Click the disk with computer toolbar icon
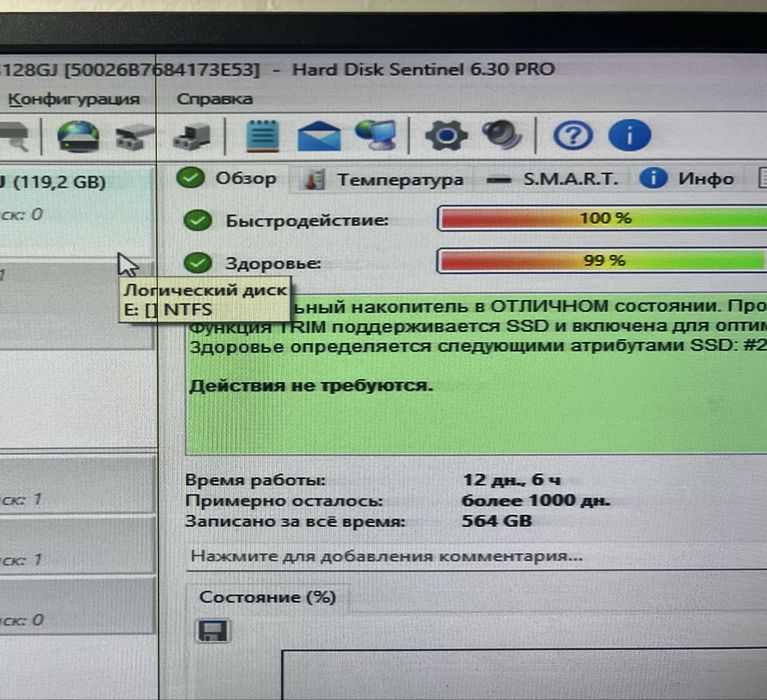 [192, 136]
